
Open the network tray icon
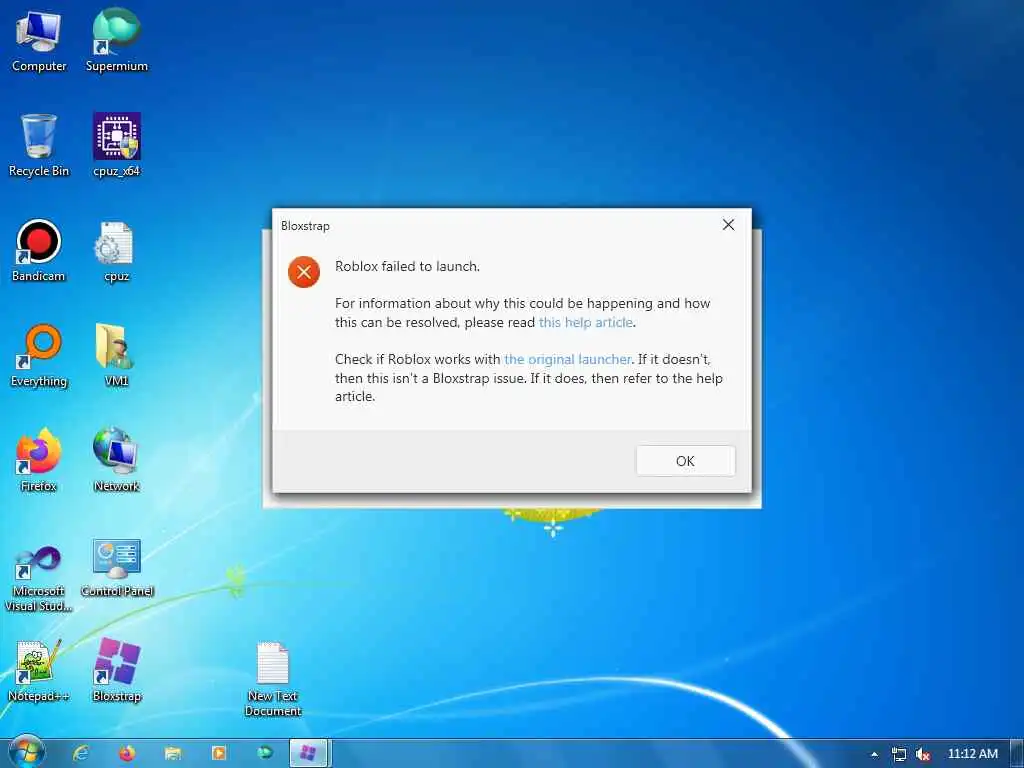pyautogui.click(x=899, y=754)
